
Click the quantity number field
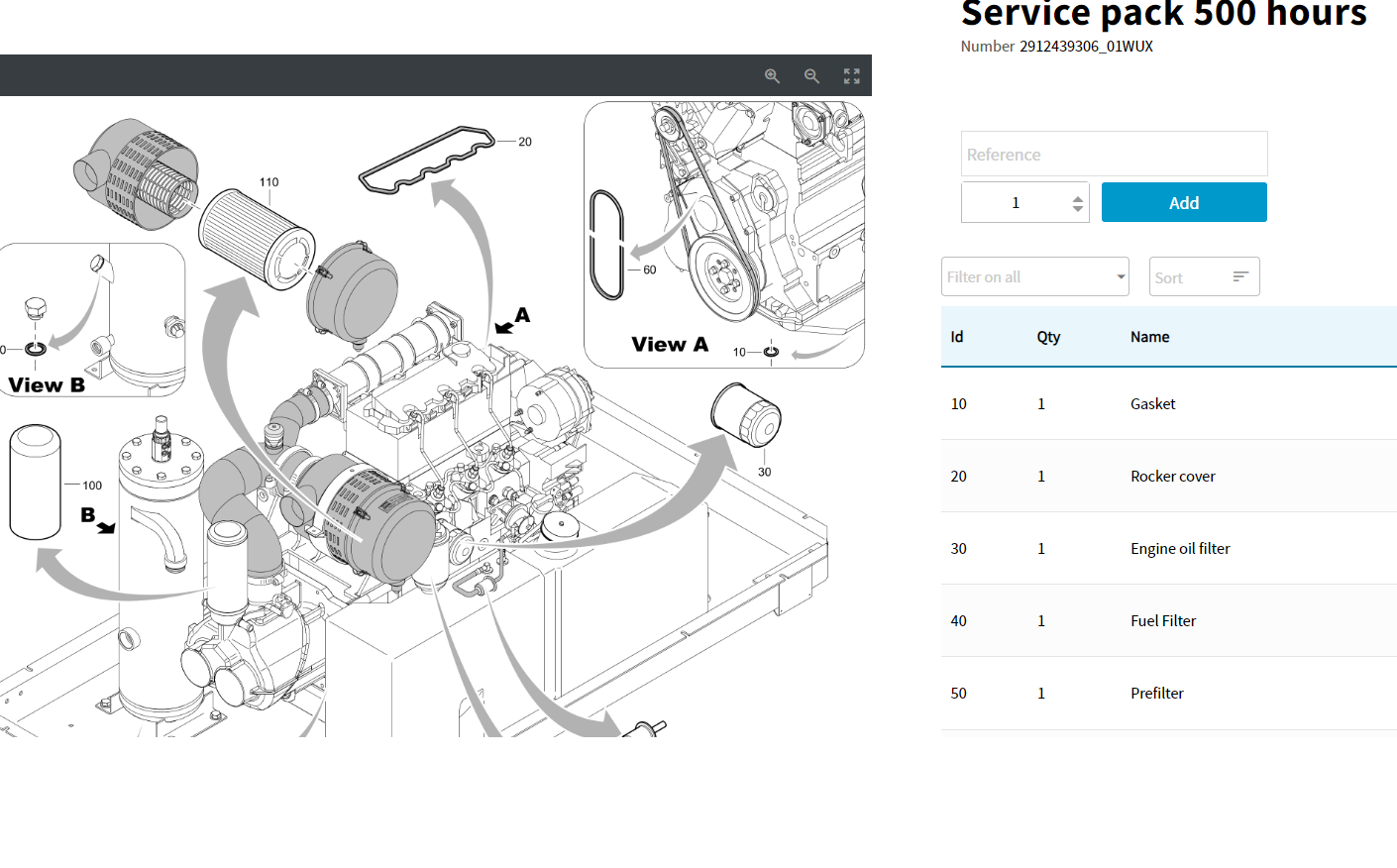1016,203
